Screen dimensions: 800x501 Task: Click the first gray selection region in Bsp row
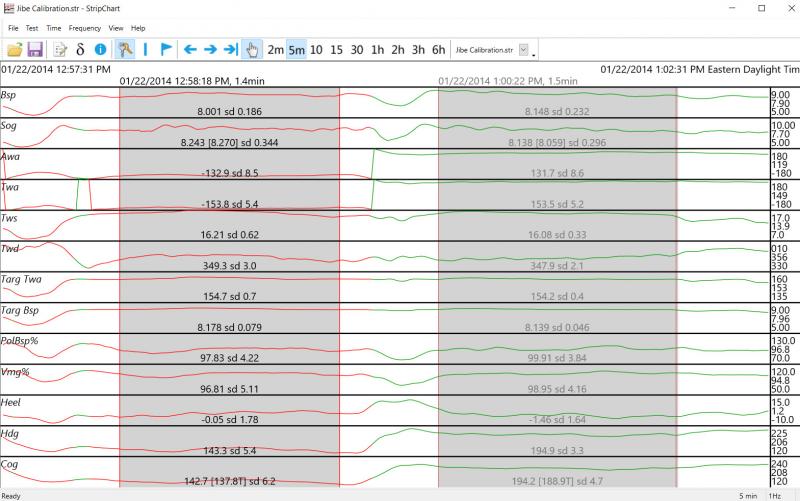tap(229, 101)
